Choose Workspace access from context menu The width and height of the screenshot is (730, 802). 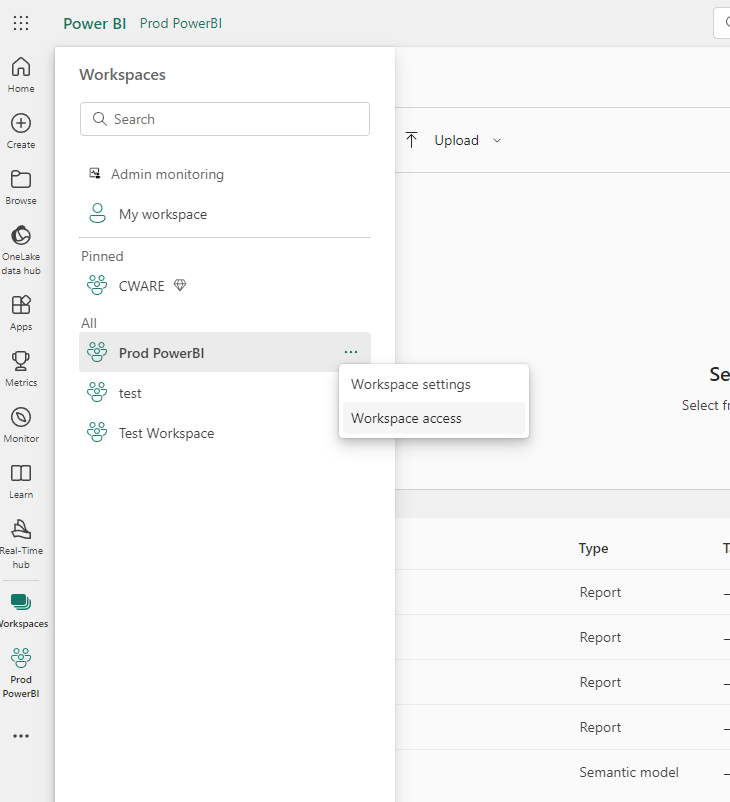click(406, 419)
